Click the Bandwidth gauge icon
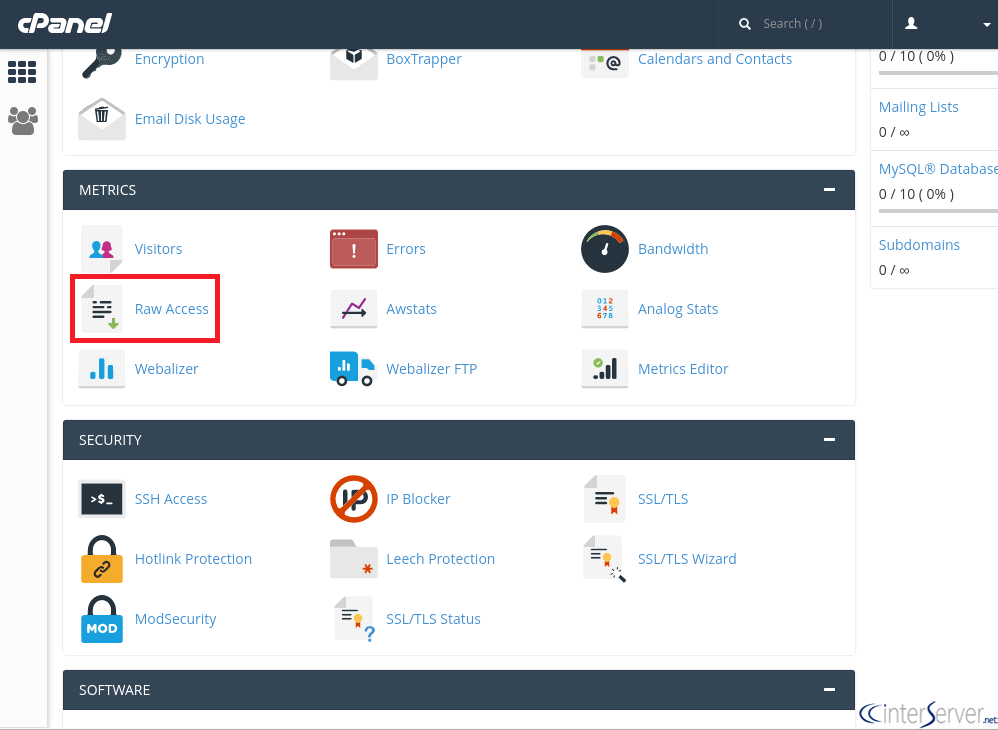 click(605, 249)
